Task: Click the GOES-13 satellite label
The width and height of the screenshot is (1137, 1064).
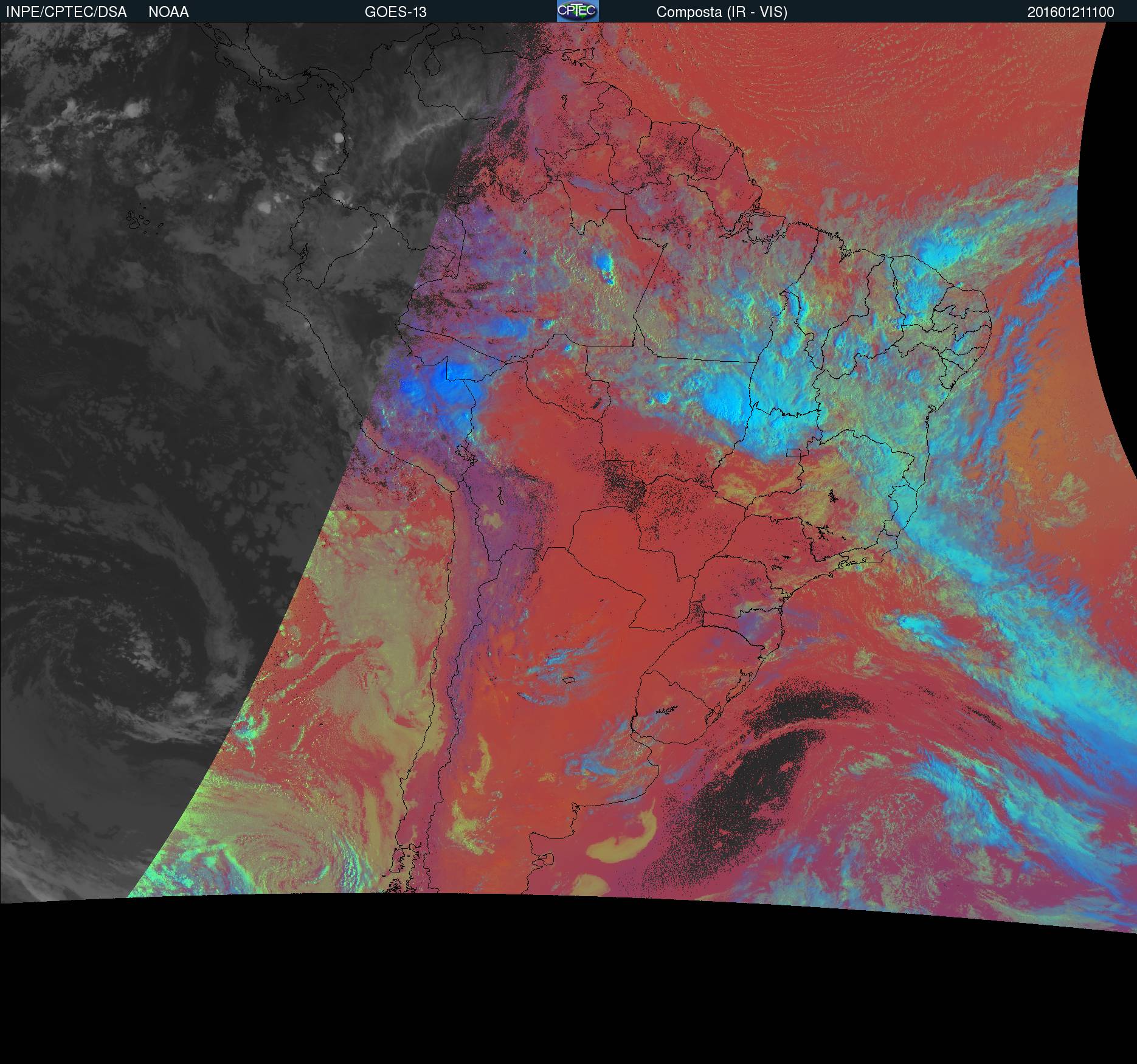Action: click(x=396, y=12)
